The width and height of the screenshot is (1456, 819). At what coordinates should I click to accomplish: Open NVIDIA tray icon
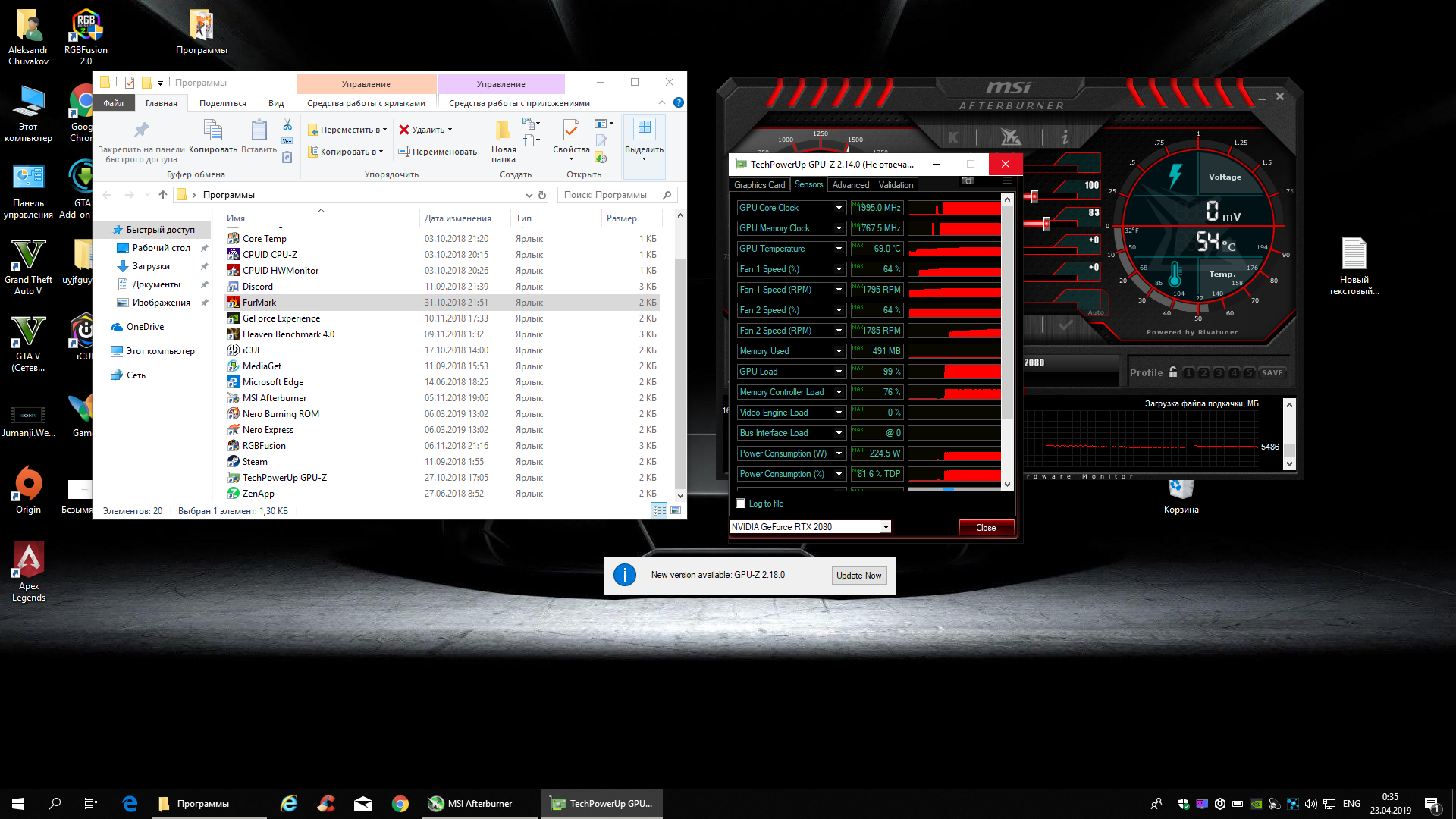tap(1257, 804)
